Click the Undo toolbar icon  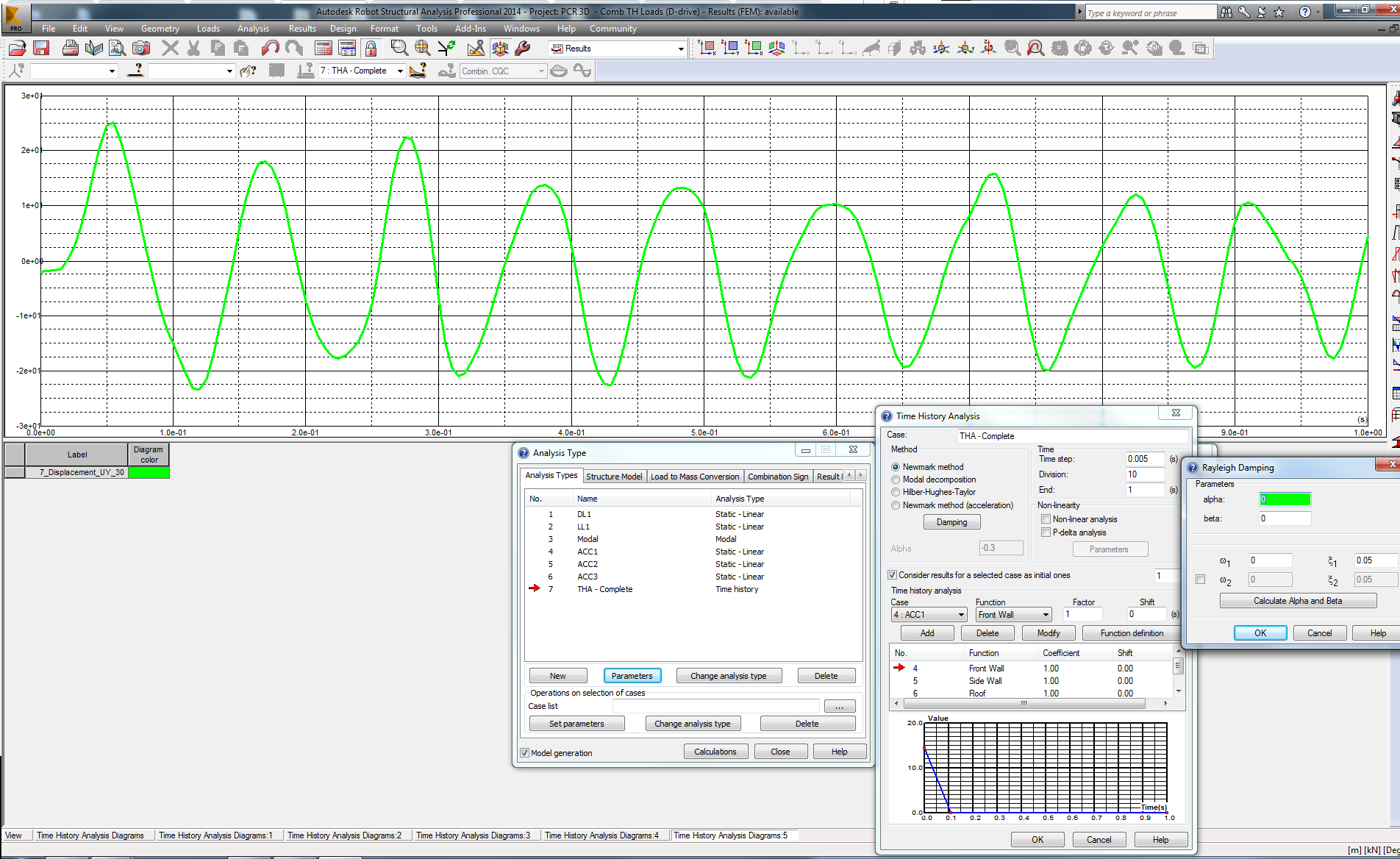coord(269,48)
